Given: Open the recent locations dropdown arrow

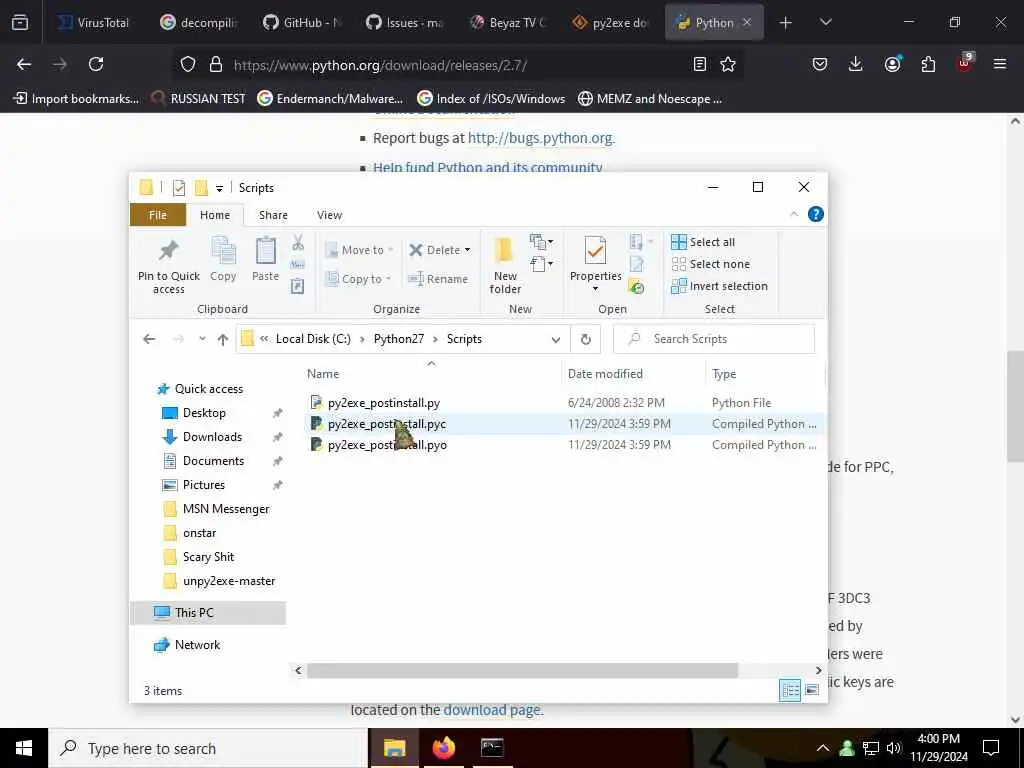Looking at the screenshot, I should 202,339.
